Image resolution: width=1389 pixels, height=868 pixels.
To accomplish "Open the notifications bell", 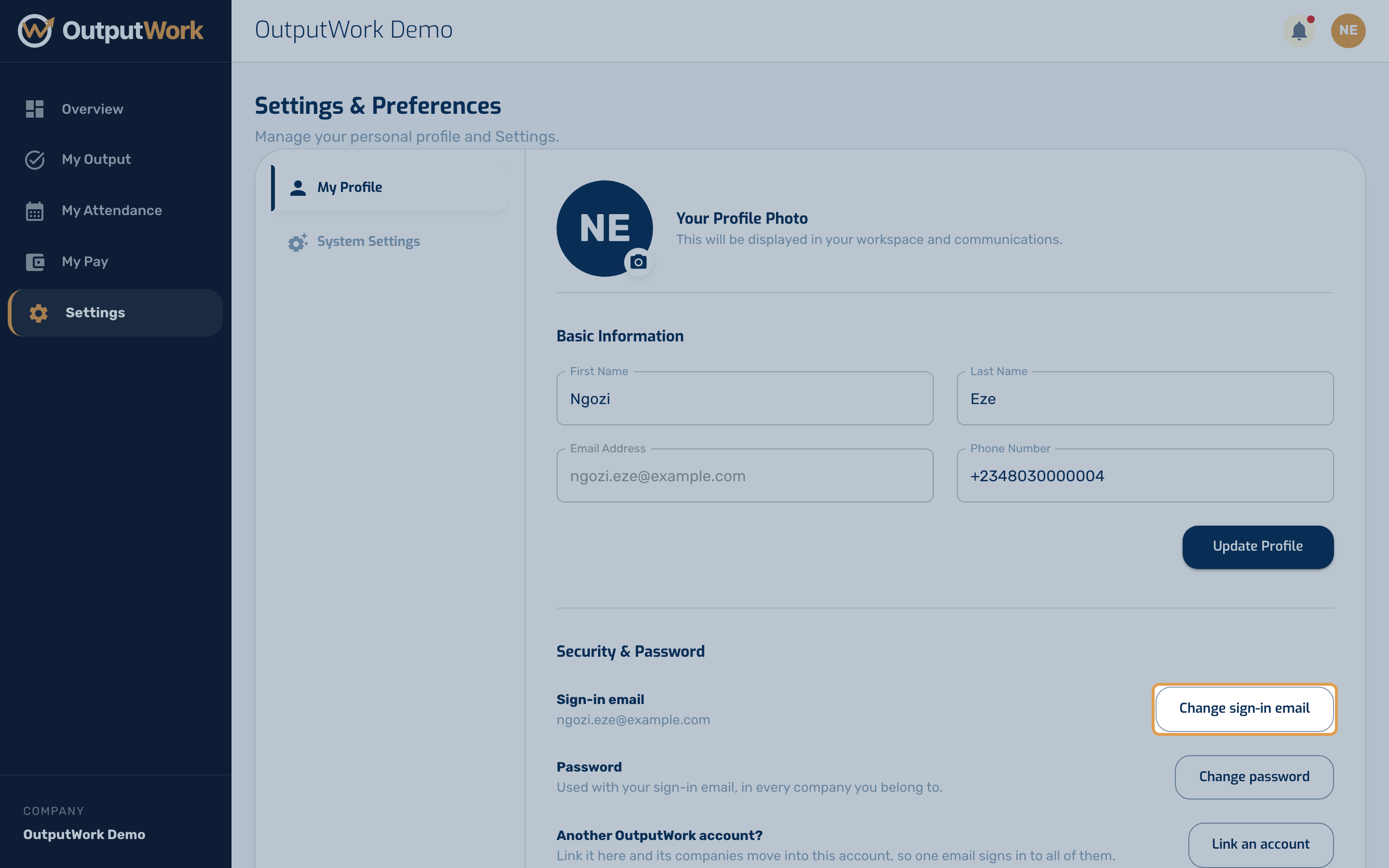I will pyautogui.click(x=1299, y=30).
